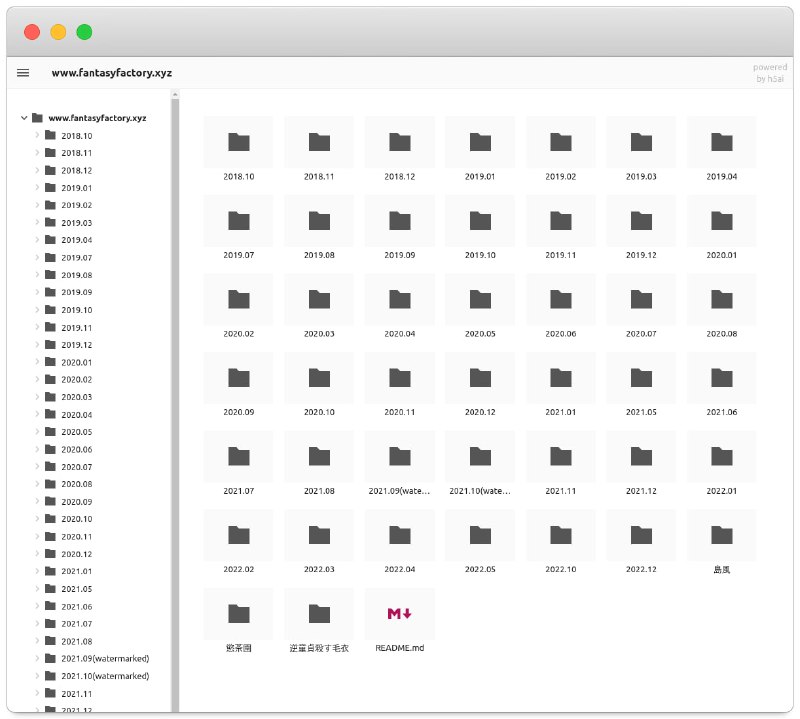This screenshot has width=800, height=719.
Task: Follow the powered by h5ai link
Action: click(x=769, y=73)
